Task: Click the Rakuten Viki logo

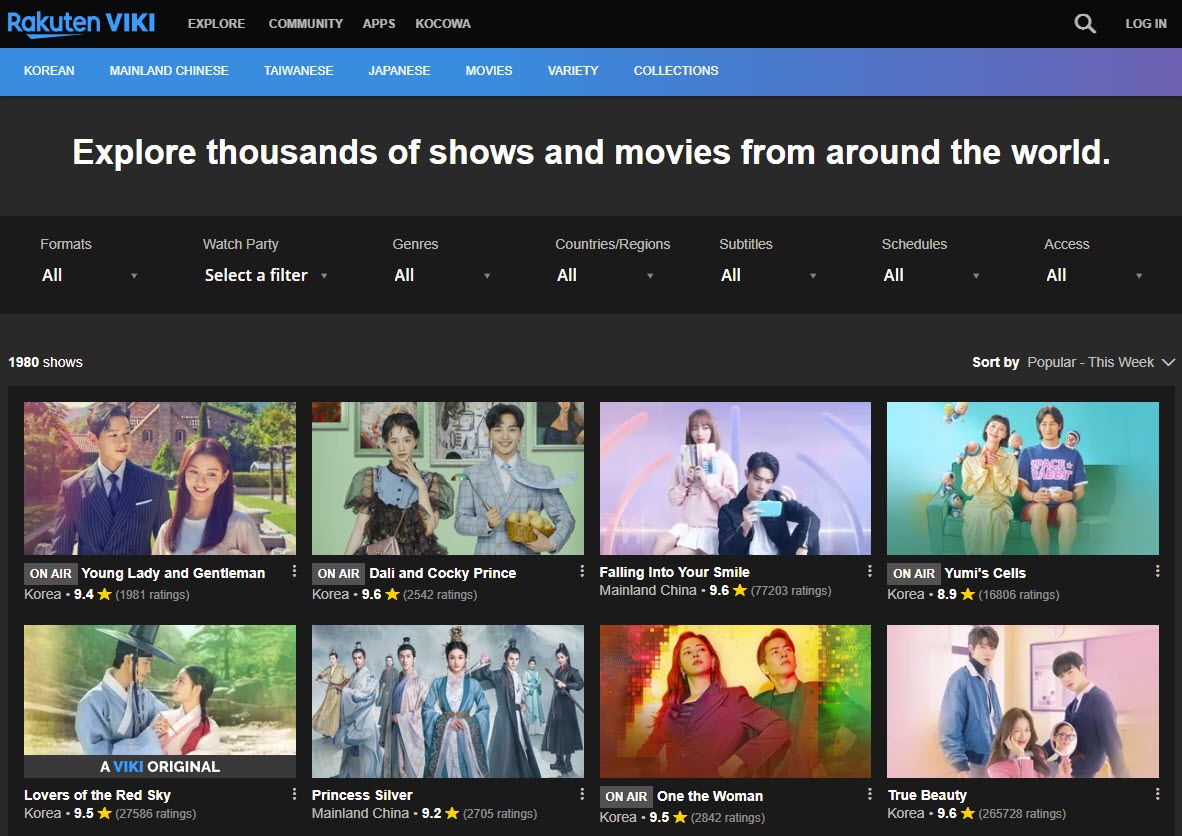Action: pos(81,23)
